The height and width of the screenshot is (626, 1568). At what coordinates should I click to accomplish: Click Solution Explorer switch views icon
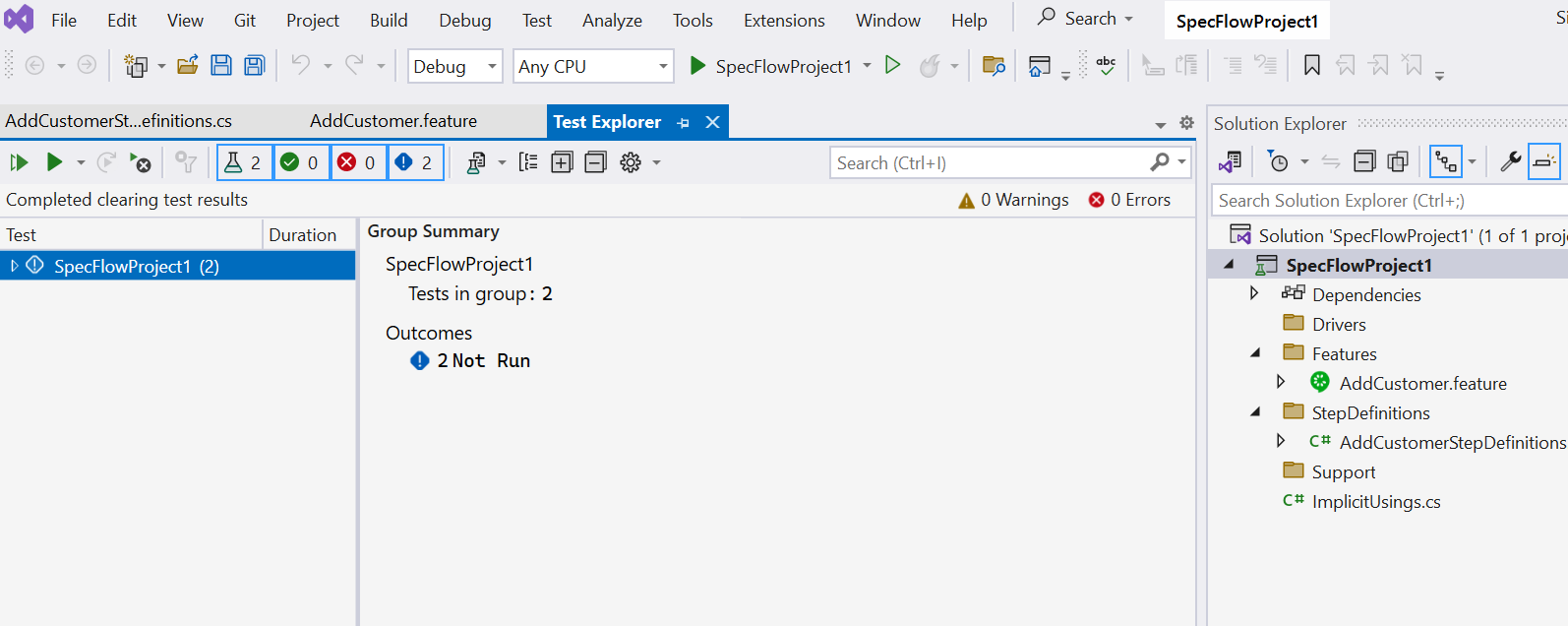tap(1230, 161)
